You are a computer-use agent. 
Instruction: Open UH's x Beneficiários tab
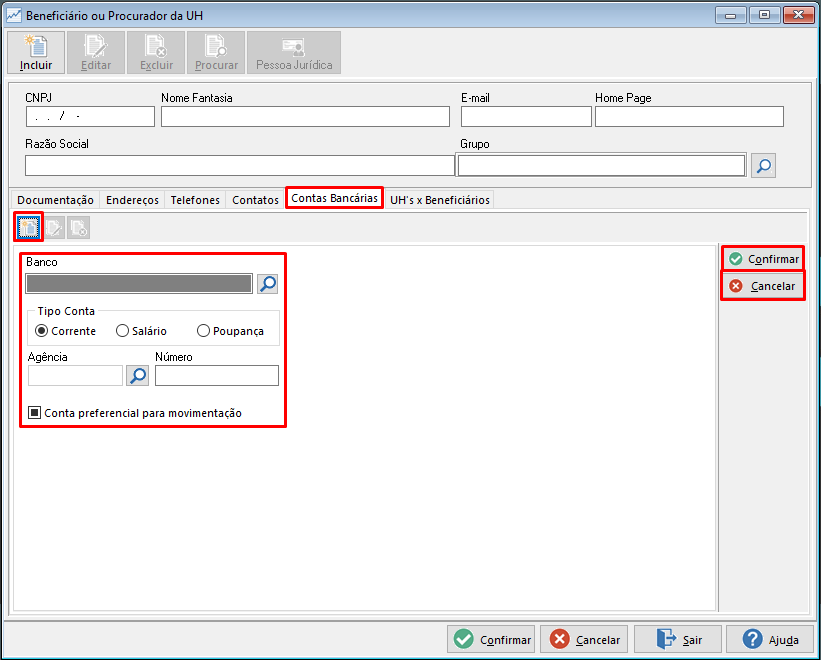tap(439, 200)
